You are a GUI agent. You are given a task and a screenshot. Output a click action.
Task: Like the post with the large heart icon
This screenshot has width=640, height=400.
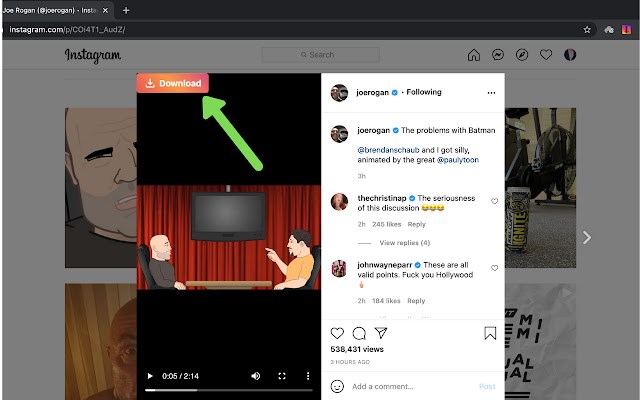click(x=337, y=333)
